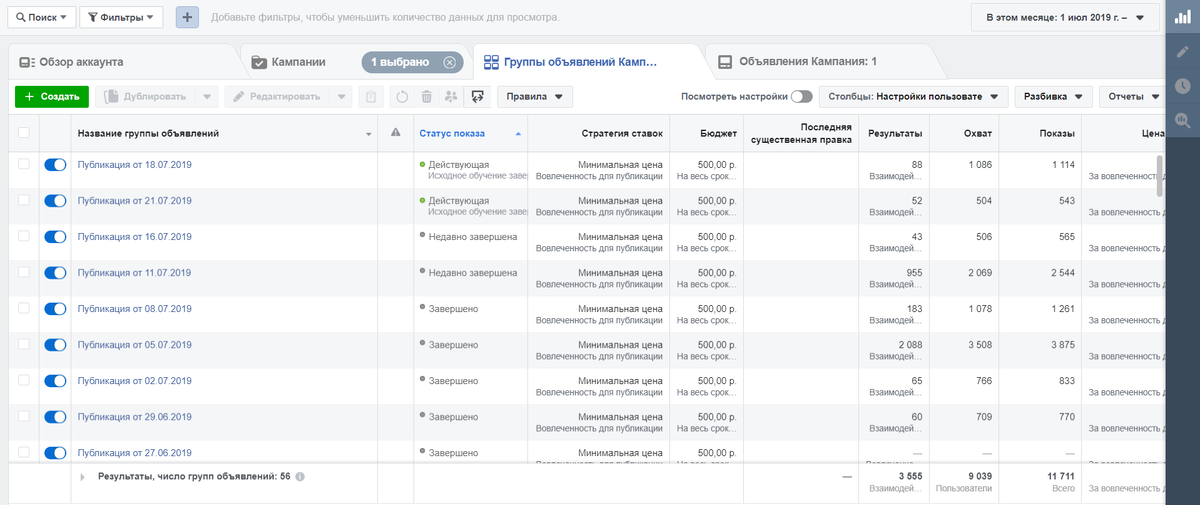The height and width of the screenshot is (505, 1200).
Task: Click the blue plus add-filter button
Action: tap(188, 17)
